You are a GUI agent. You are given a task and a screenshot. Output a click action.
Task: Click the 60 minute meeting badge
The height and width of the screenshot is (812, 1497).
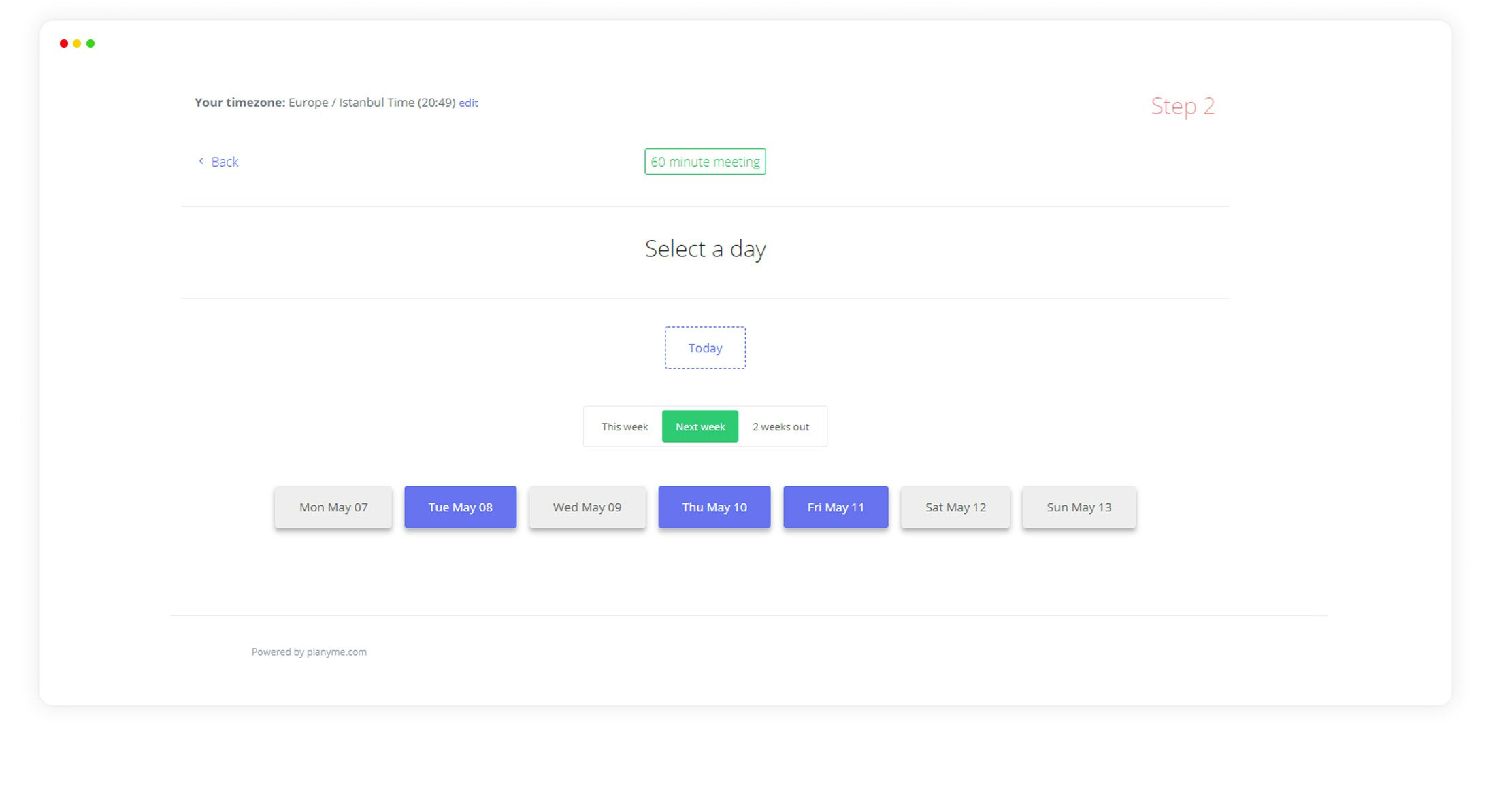pyautogui.click(x=705, y=162)
